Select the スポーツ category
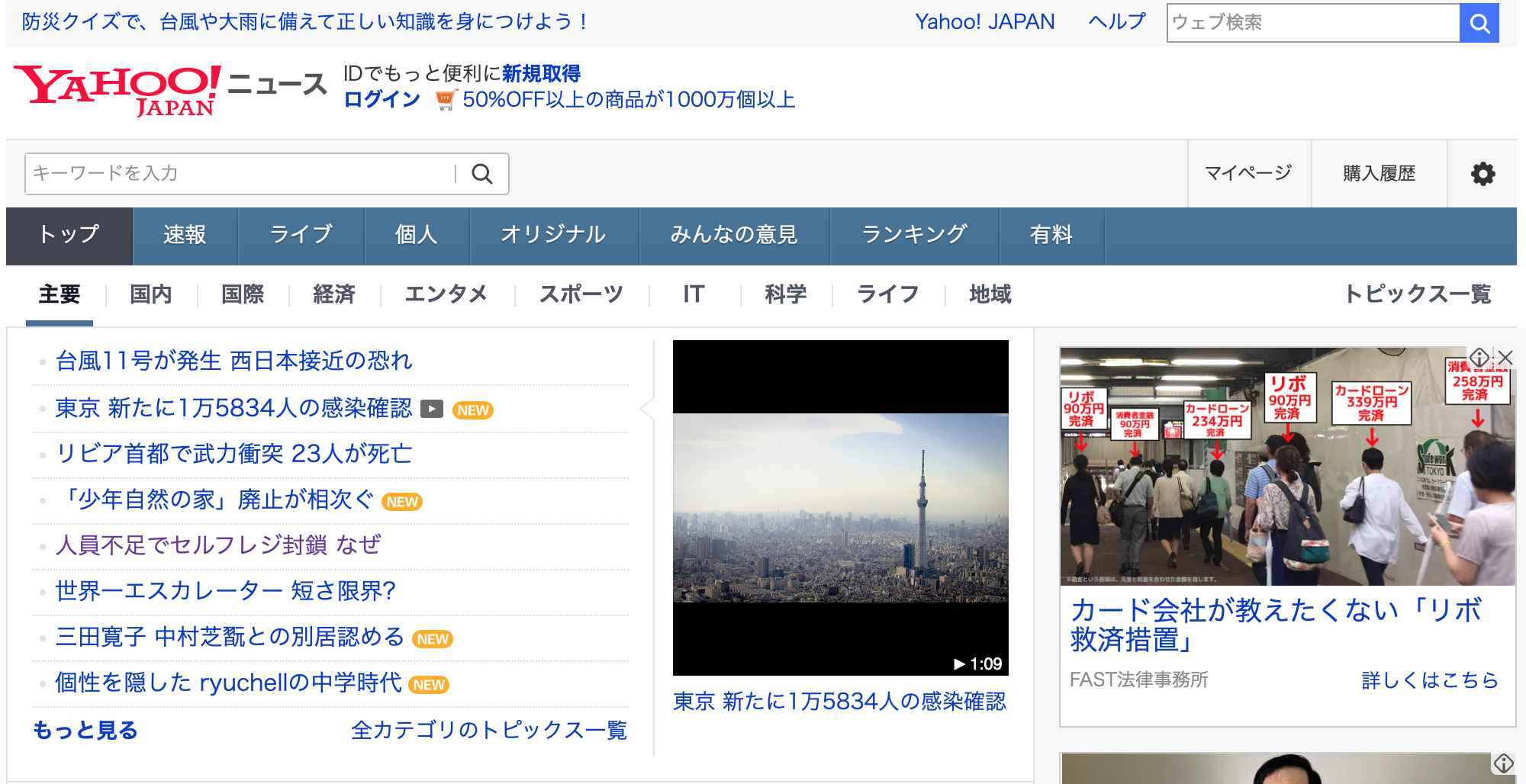Screen dimensions: 1526x784 [x=581, y=294]
